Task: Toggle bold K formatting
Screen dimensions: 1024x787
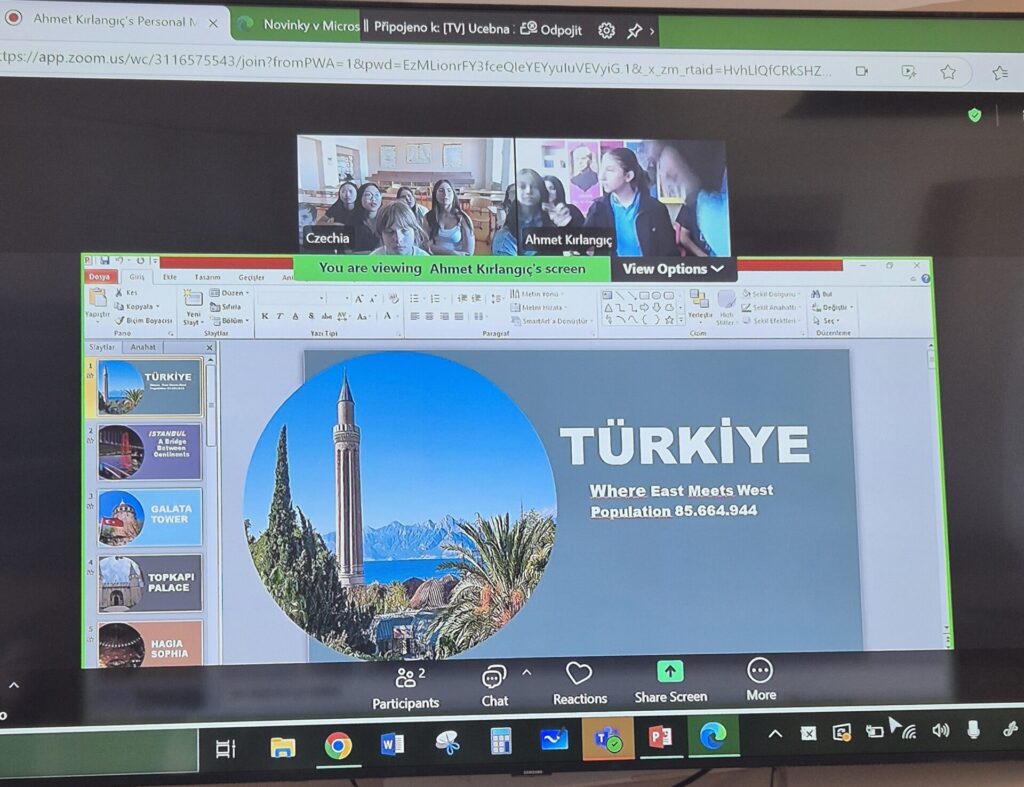Action: [x=264, y=316]
